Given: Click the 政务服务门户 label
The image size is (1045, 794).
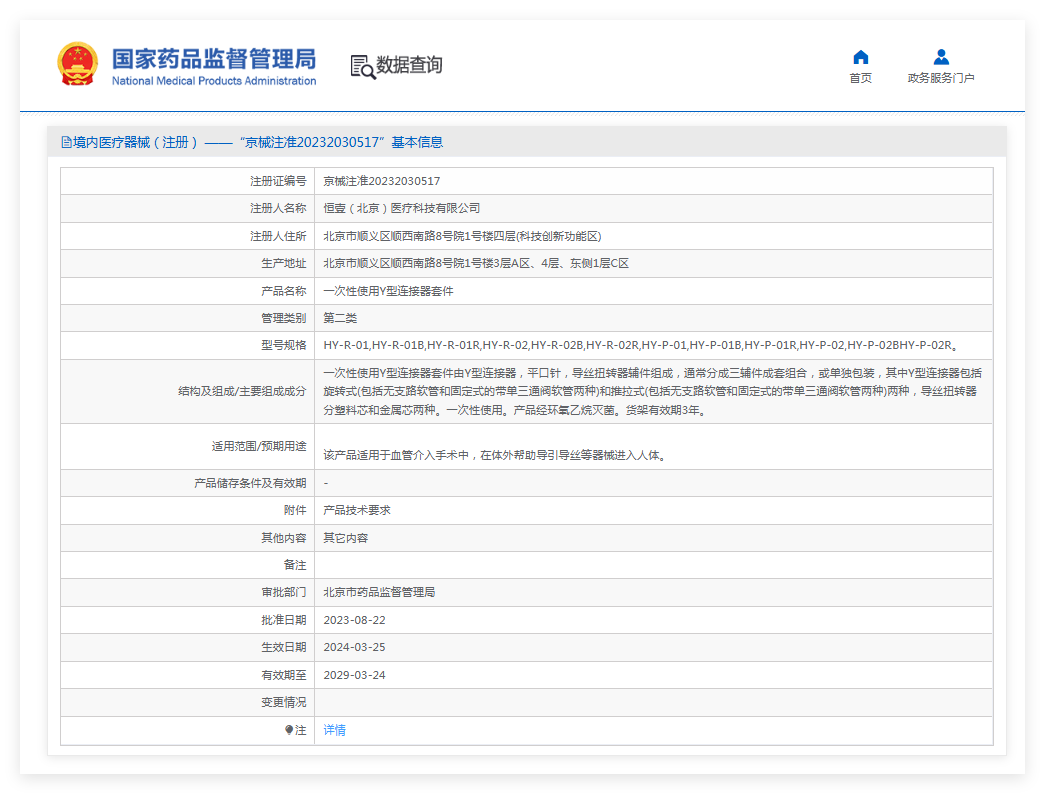Looking at the screenshot, I should coord(941,78).
